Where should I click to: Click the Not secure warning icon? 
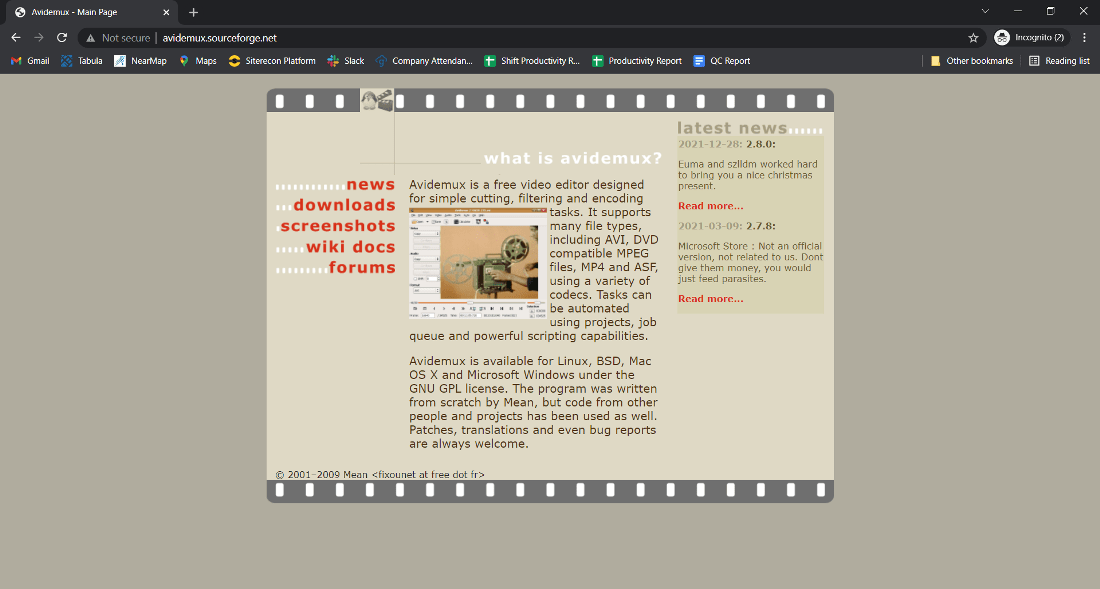click(x=90, y=38)
